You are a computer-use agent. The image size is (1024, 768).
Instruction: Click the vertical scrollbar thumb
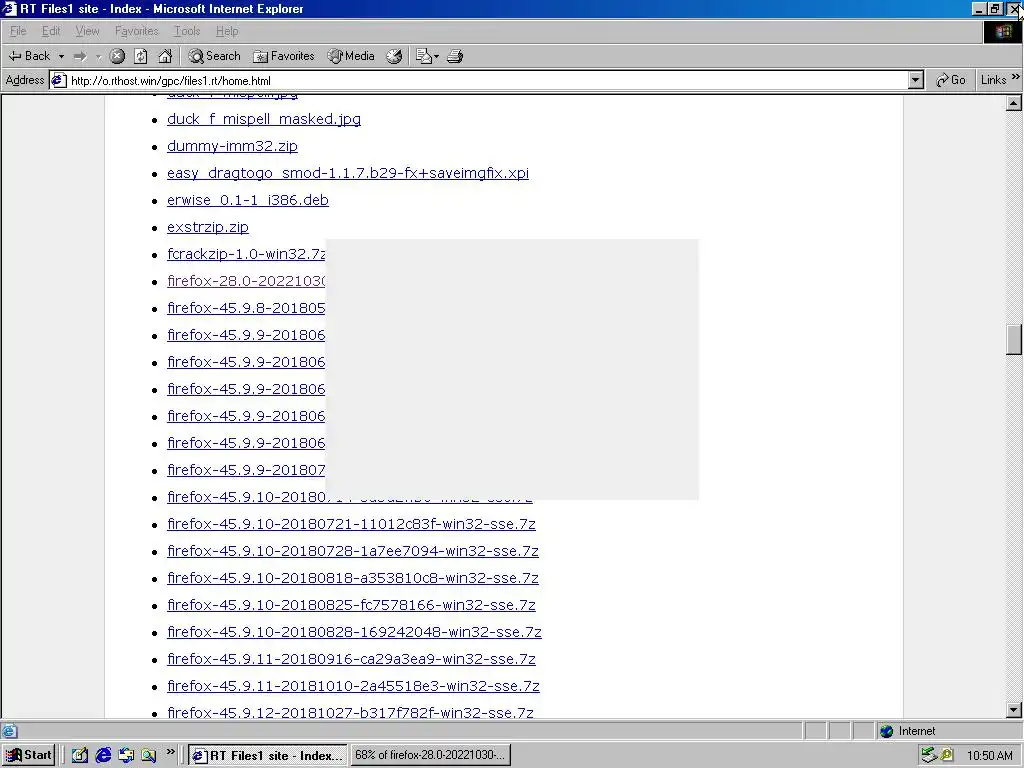(x=1014, y=340)
